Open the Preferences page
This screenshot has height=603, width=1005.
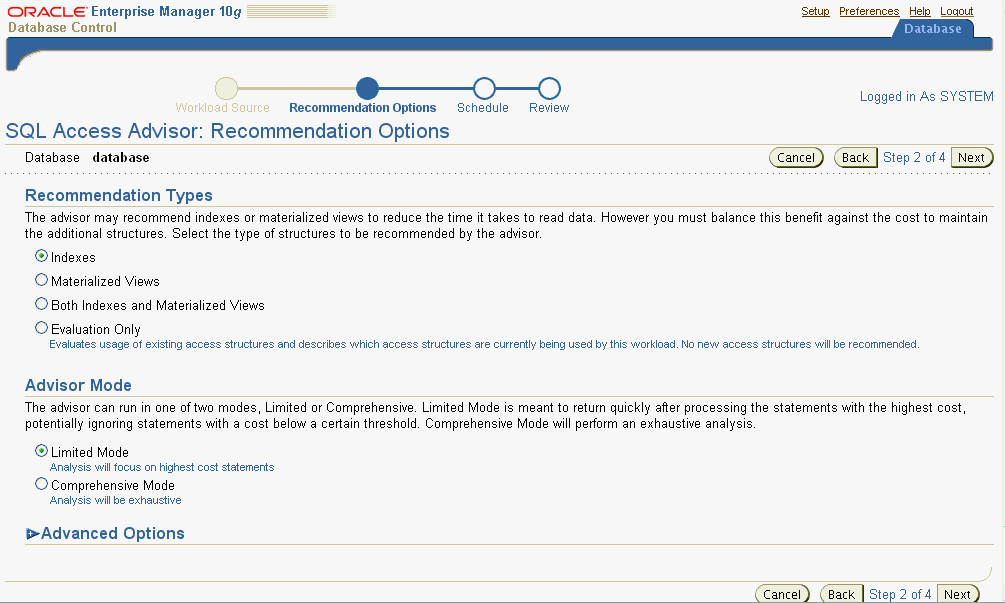click(x=869, y=11)
